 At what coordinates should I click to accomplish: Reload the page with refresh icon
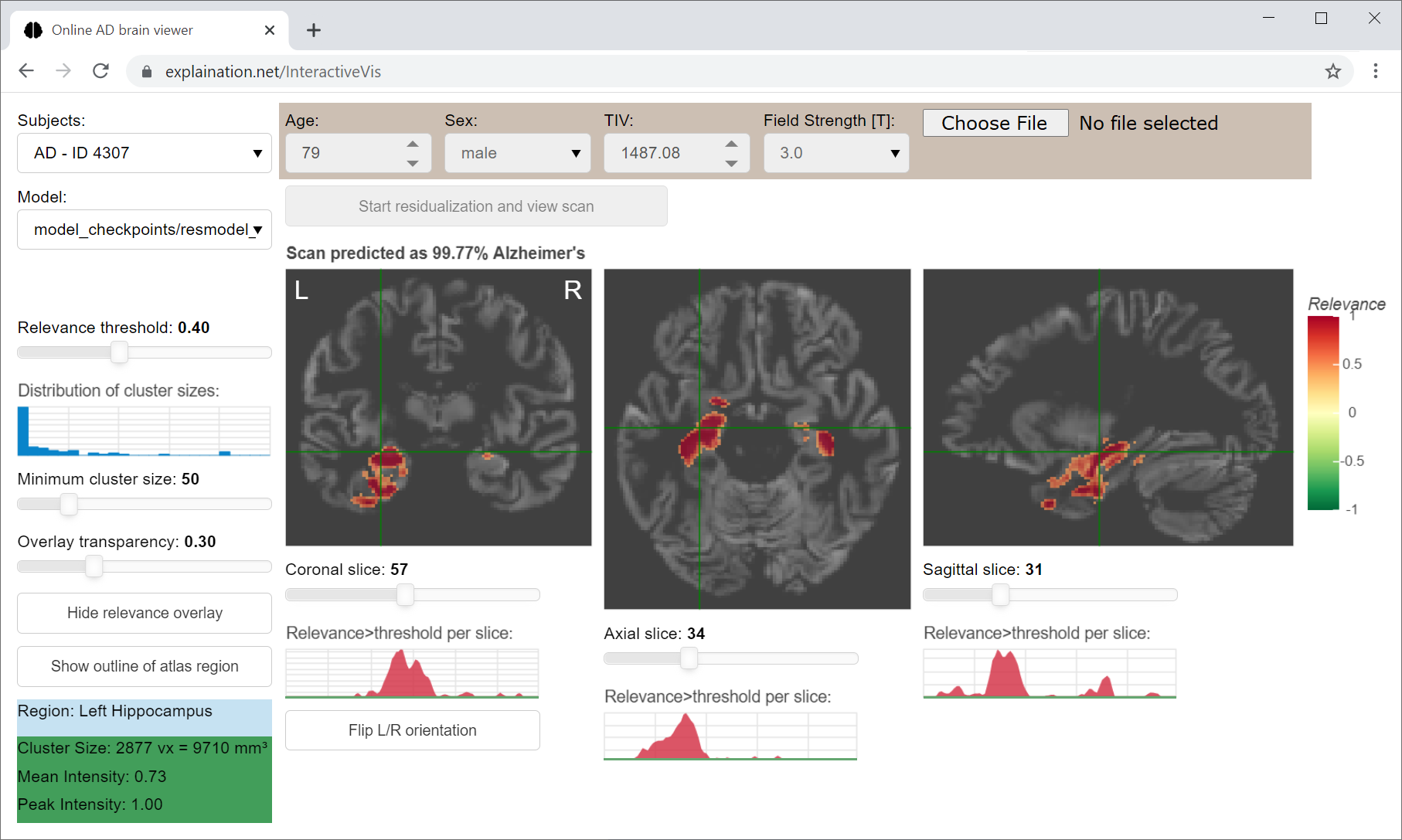tap(100, 71)
